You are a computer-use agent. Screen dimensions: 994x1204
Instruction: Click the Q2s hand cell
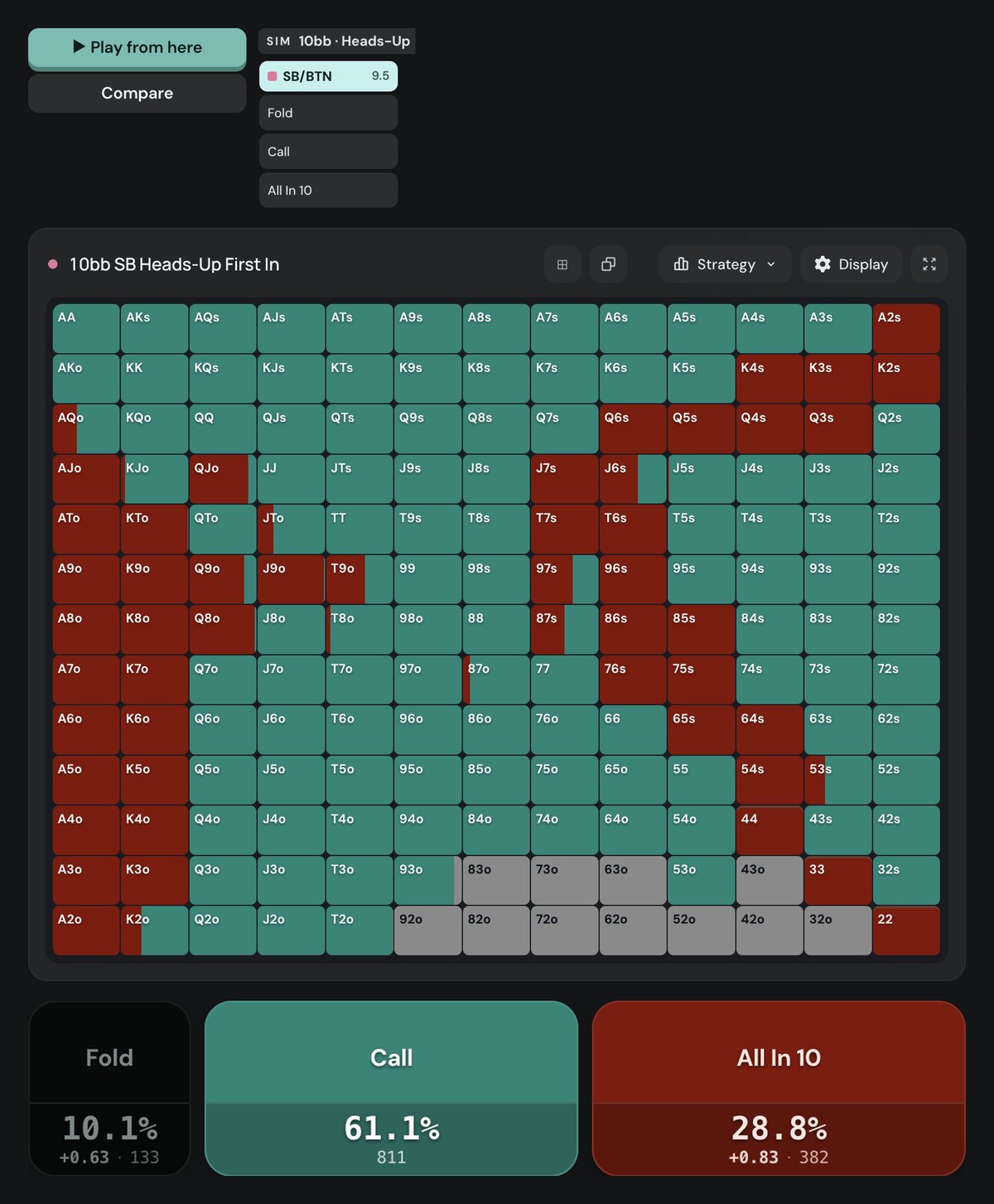[x=906, y=428]
